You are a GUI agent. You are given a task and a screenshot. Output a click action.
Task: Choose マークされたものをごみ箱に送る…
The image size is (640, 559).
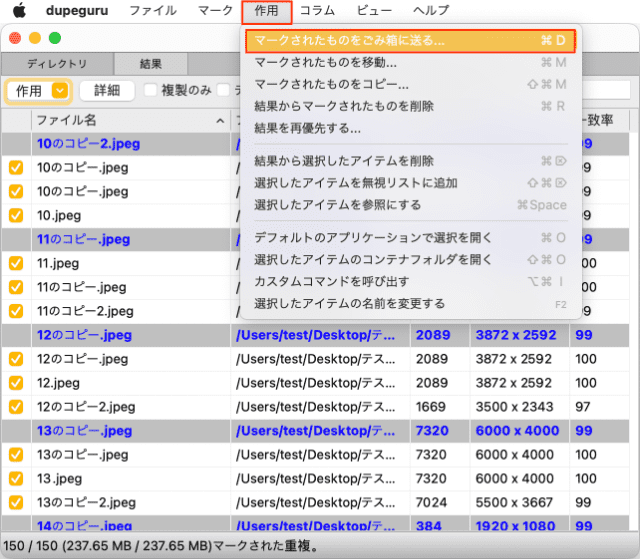410,41
